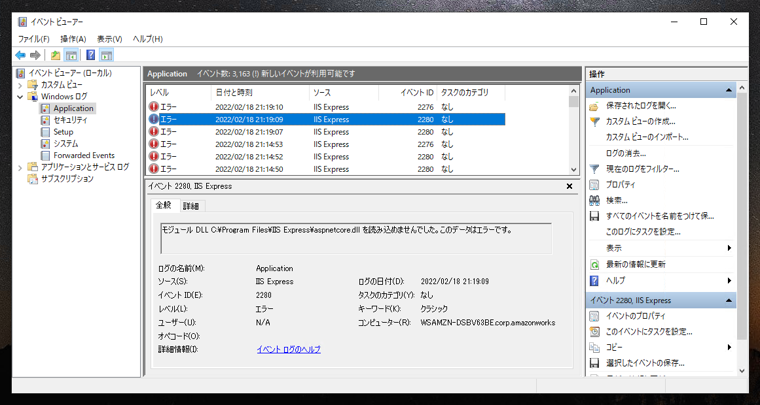Click カスタム ビューの作成 action
Image resolution: width=760 pixels, height=405 pixels.
[x=640, y=122]
